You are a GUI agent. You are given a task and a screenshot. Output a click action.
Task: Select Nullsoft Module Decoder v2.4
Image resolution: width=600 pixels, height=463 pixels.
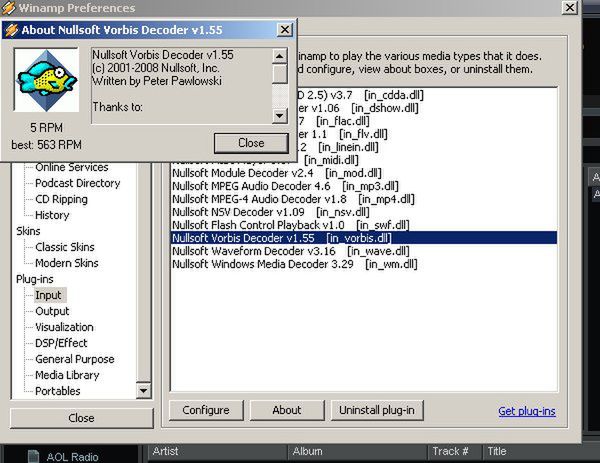(364, 173)
